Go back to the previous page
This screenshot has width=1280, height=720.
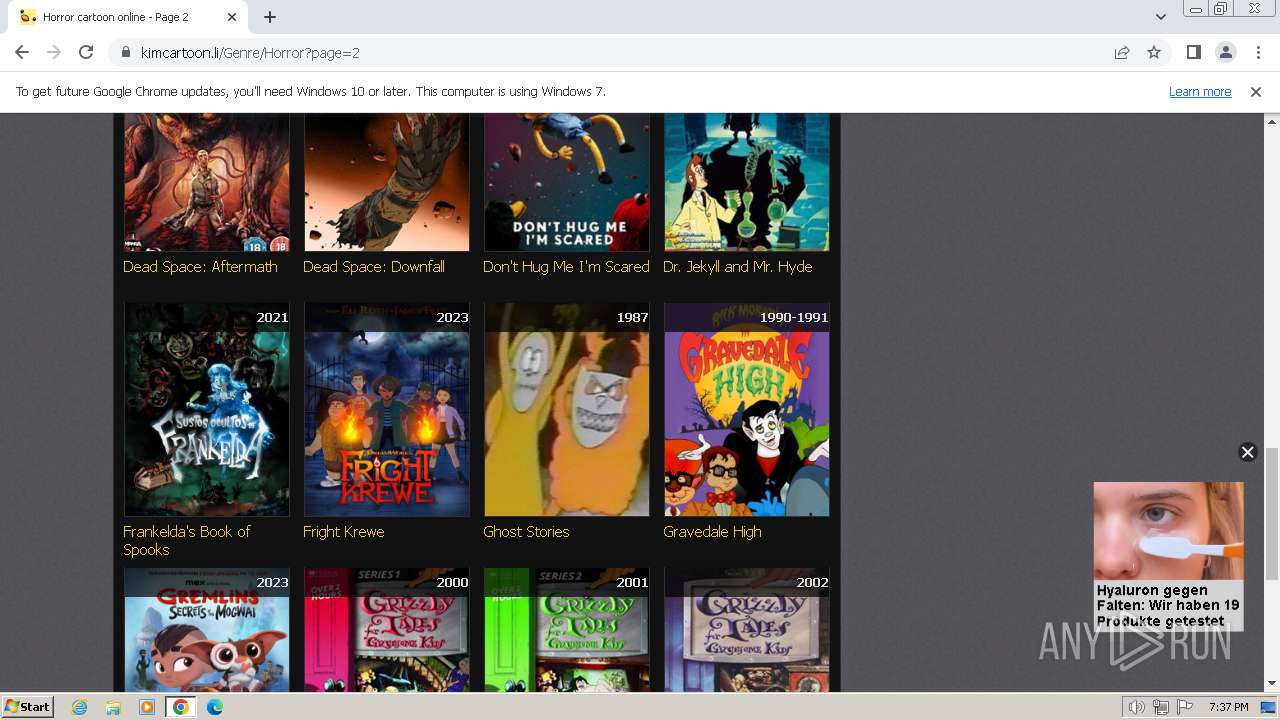(22, 52)
